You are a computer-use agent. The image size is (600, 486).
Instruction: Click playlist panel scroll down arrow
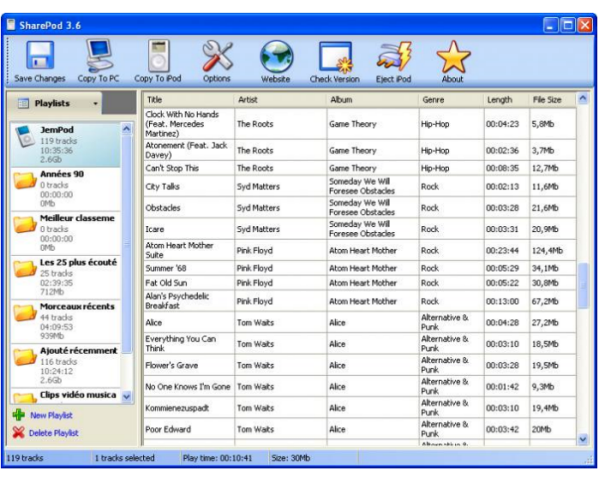tap(127, 397)
